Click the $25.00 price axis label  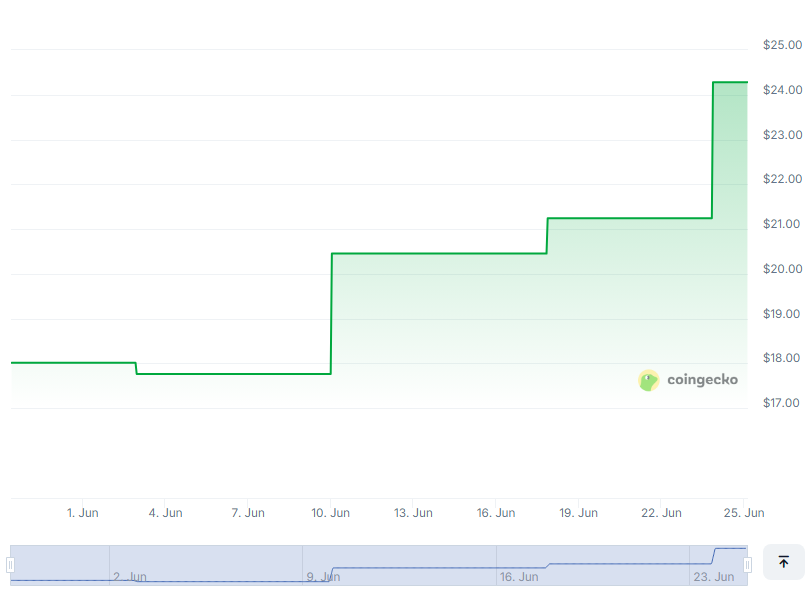(x=782, y=45)
